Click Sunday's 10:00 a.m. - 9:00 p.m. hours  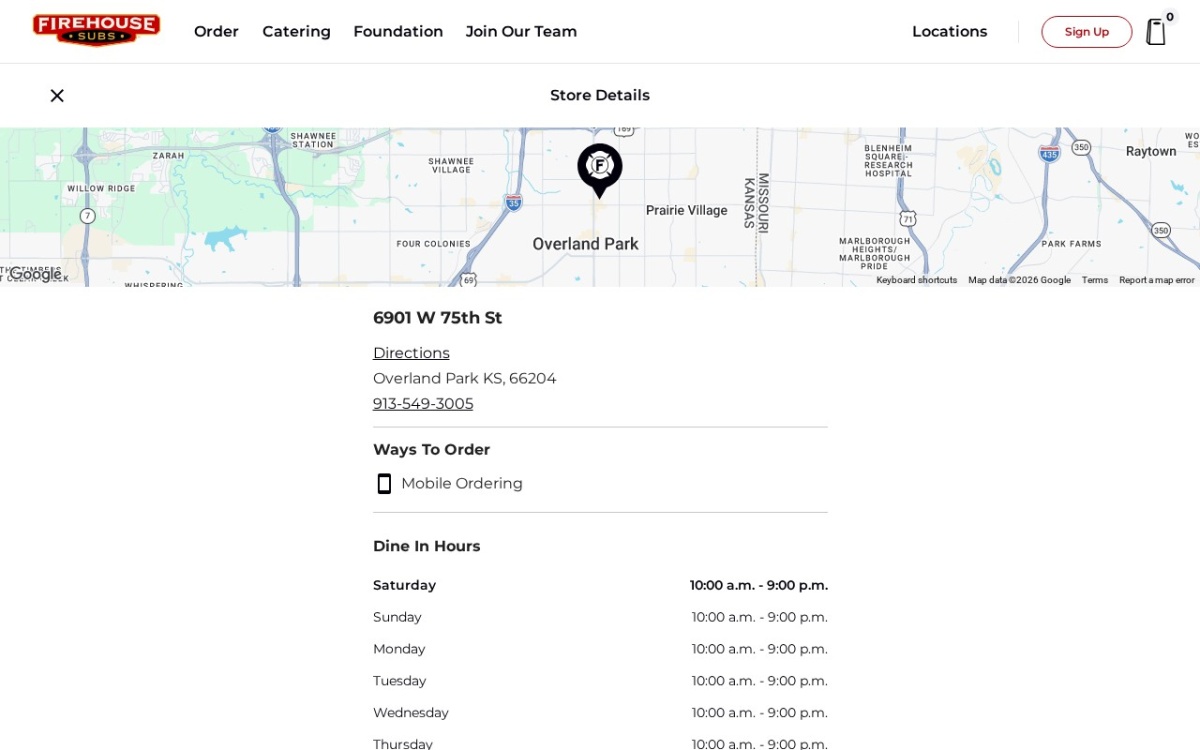(759, 617)
